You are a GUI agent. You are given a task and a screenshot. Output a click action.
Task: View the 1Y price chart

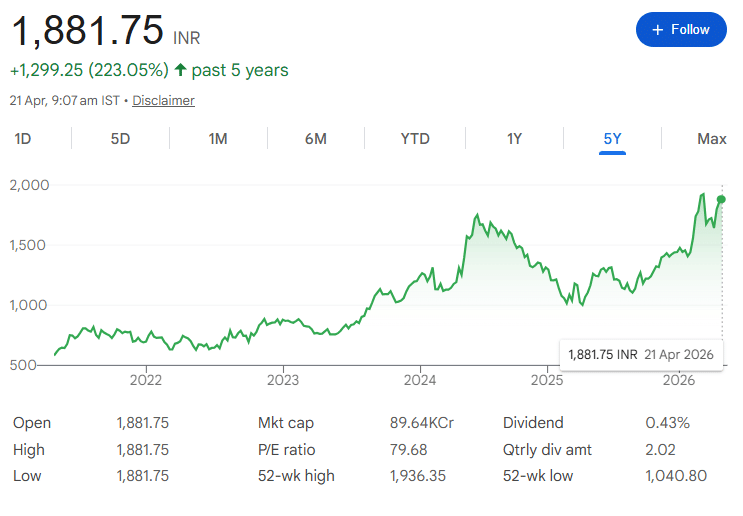514,139
